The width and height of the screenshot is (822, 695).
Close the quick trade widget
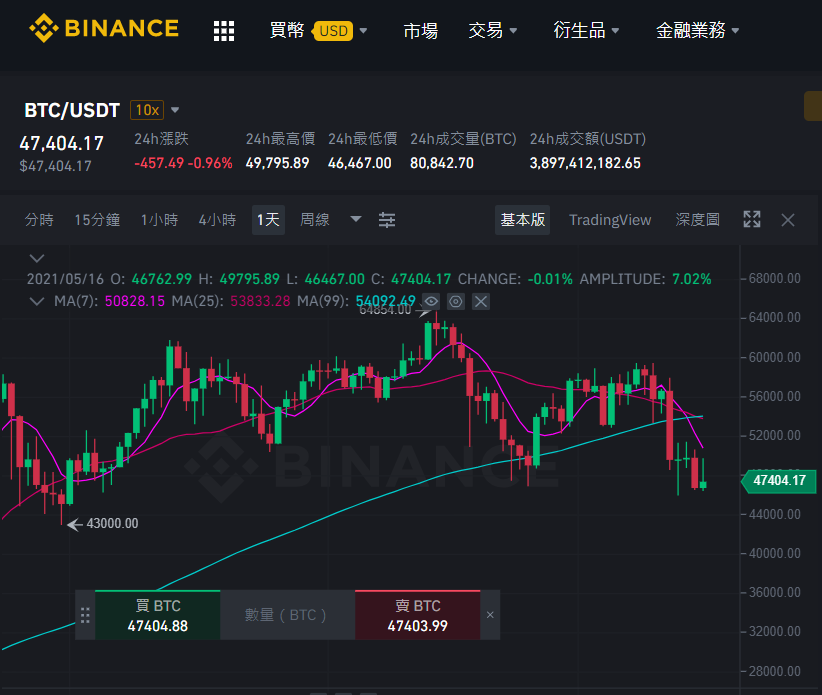pyautogui.click(x=490, y=615)
